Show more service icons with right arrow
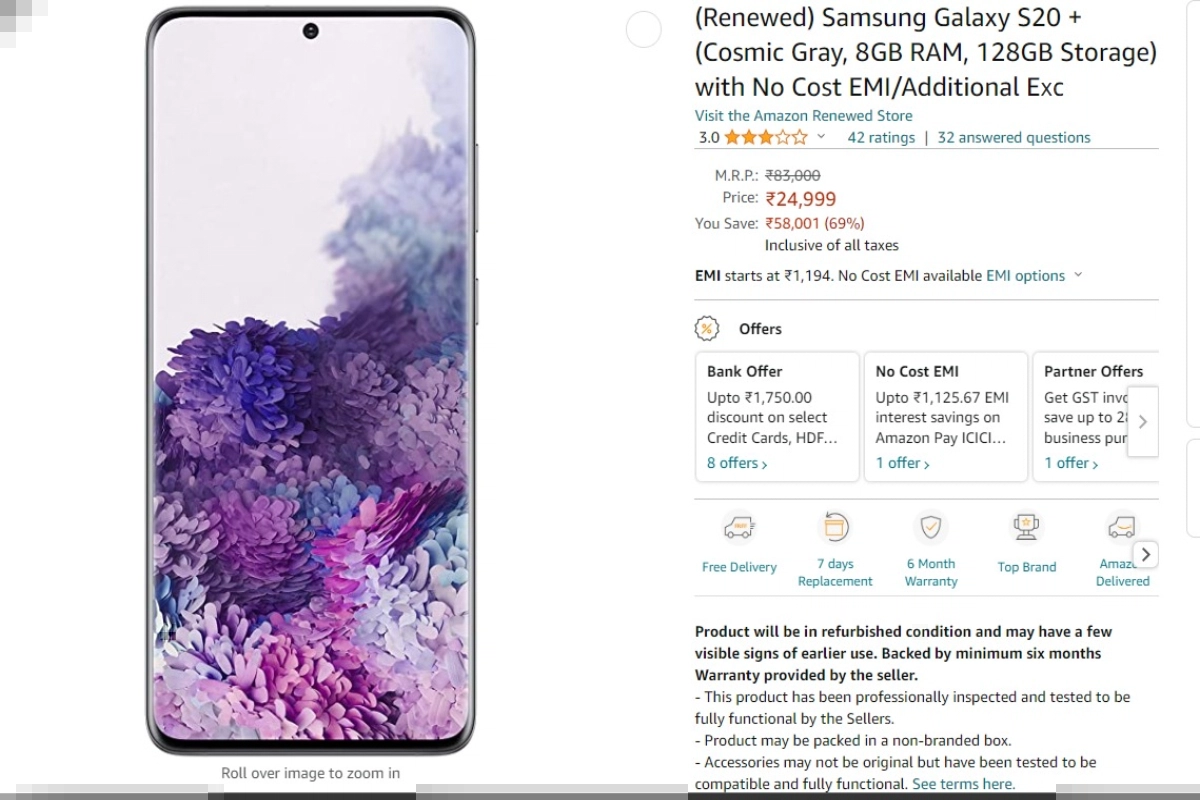The image size is (1200, 800). tap(1146, 554)
